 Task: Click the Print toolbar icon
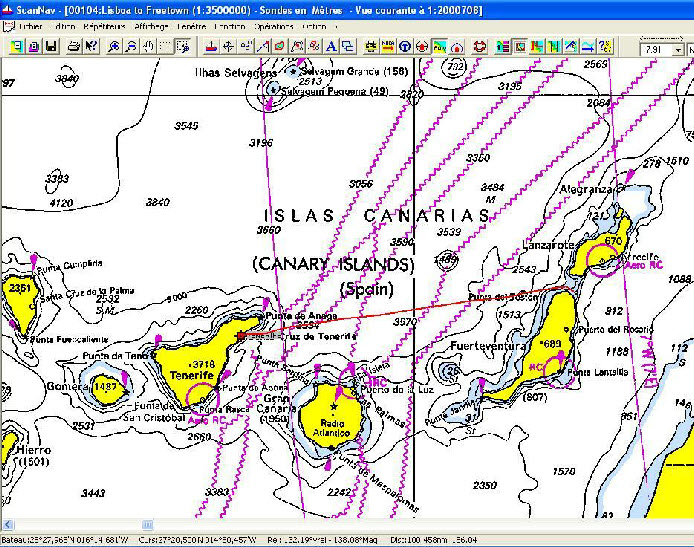click(x=72, y=46)
